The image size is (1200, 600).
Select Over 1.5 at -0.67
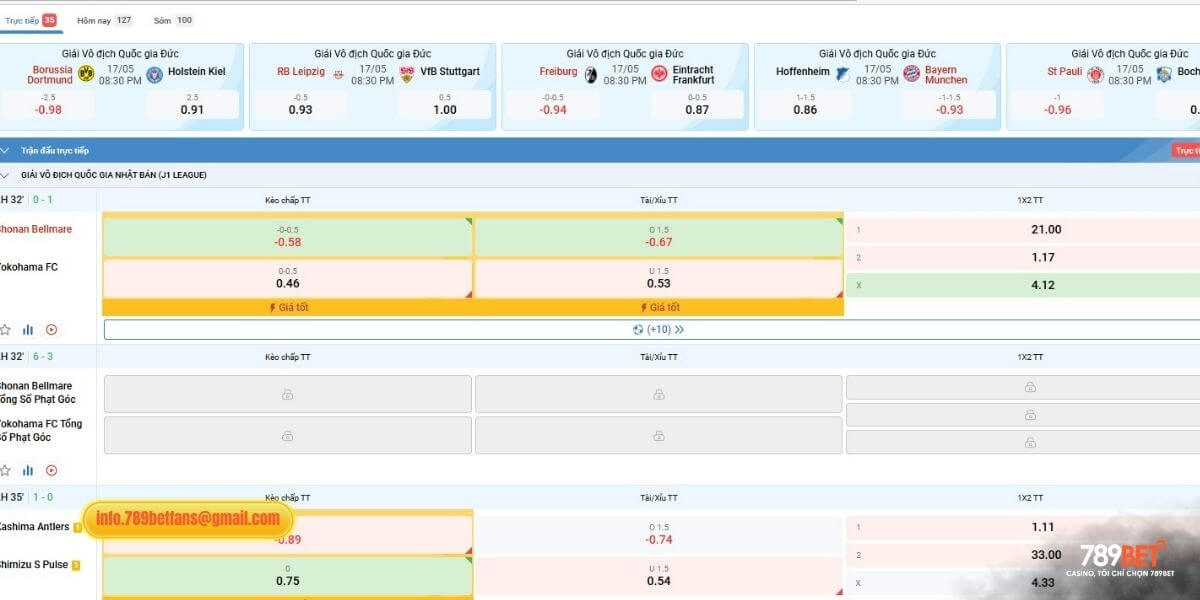(x=659, y=236)
